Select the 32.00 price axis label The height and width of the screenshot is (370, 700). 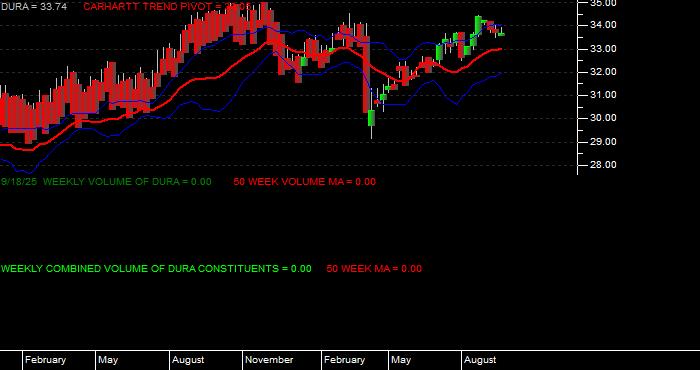coord(603,71)
